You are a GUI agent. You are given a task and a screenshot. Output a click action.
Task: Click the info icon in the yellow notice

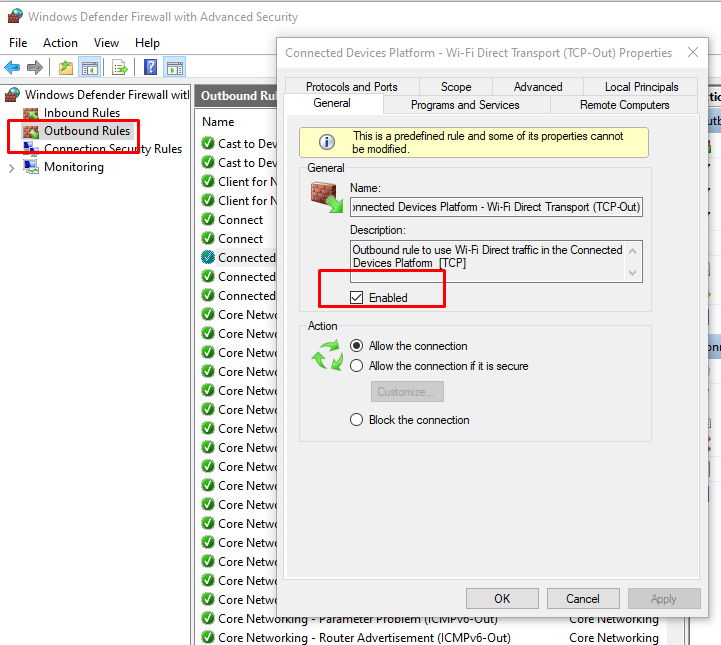click(326, 142)
